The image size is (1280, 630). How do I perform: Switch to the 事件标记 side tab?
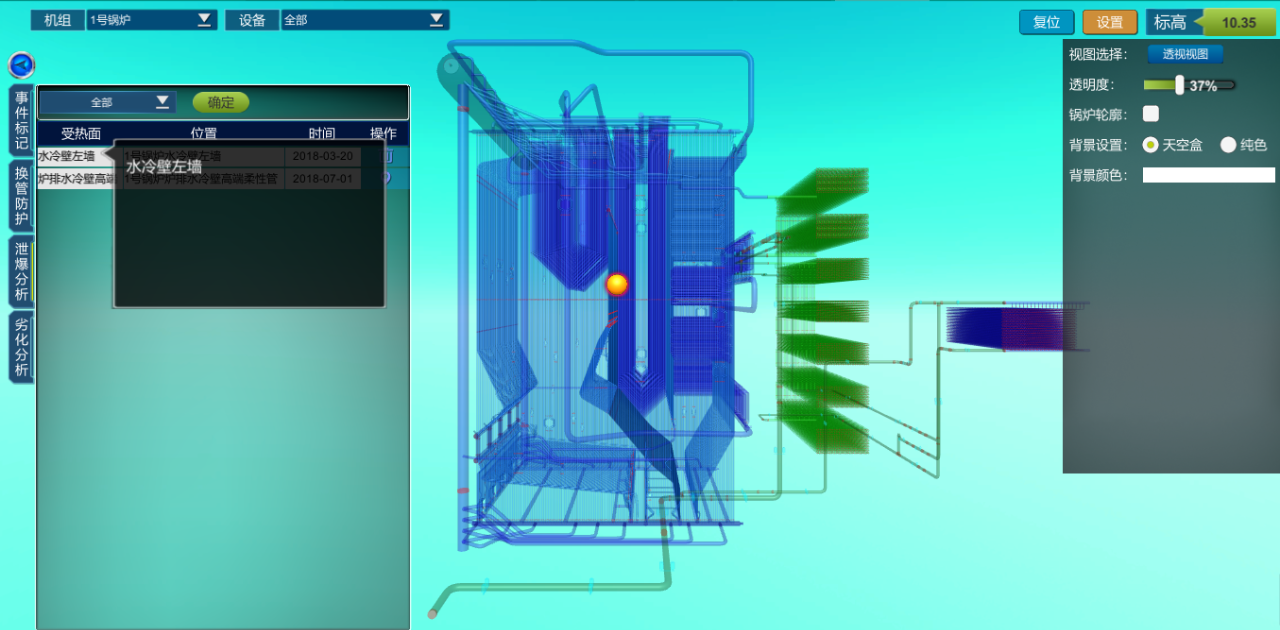point(21,119)
